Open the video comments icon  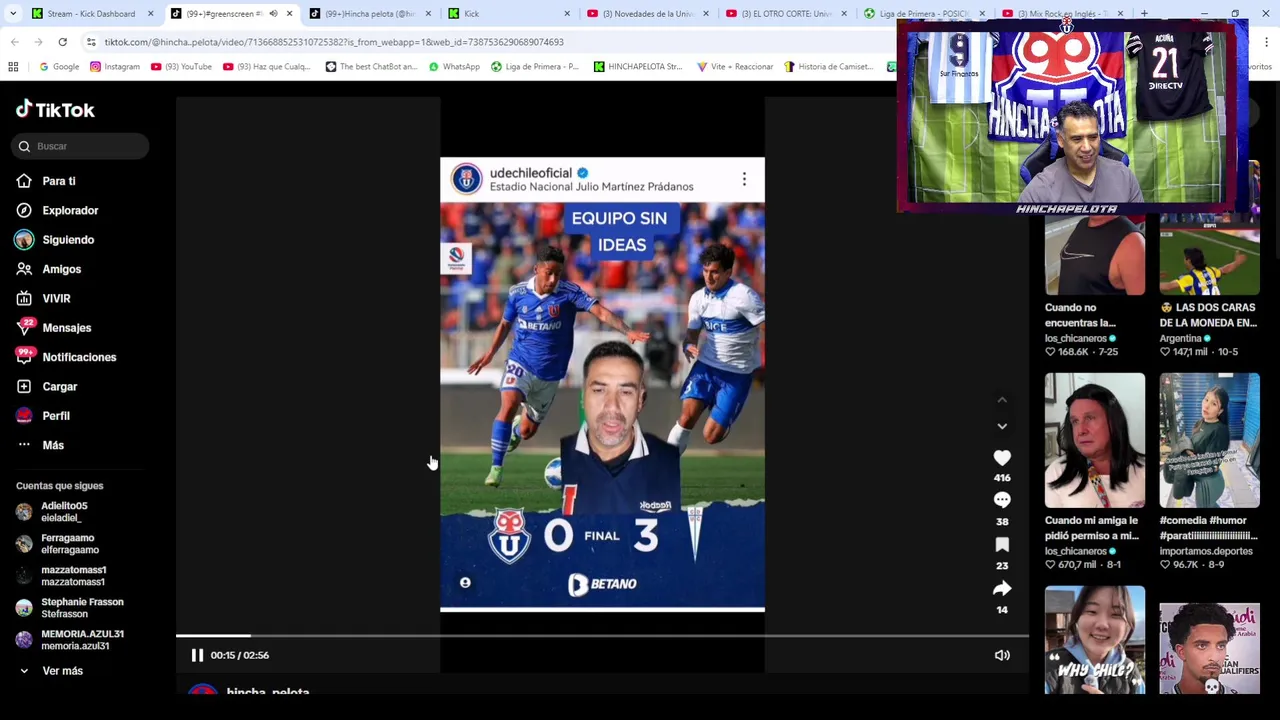(x=1002, y=500)
